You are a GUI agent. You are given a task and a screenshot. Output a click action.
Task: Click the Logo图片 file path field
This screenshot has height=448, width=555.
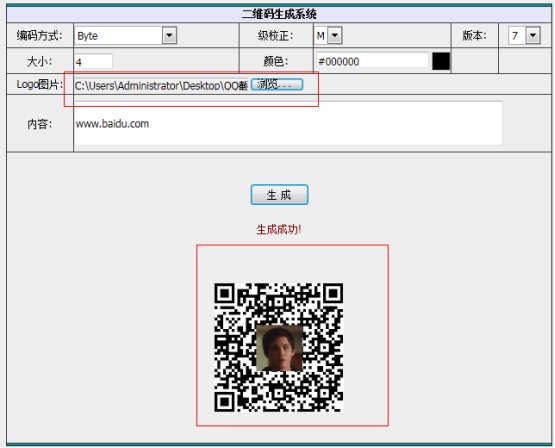coord(161,85)
